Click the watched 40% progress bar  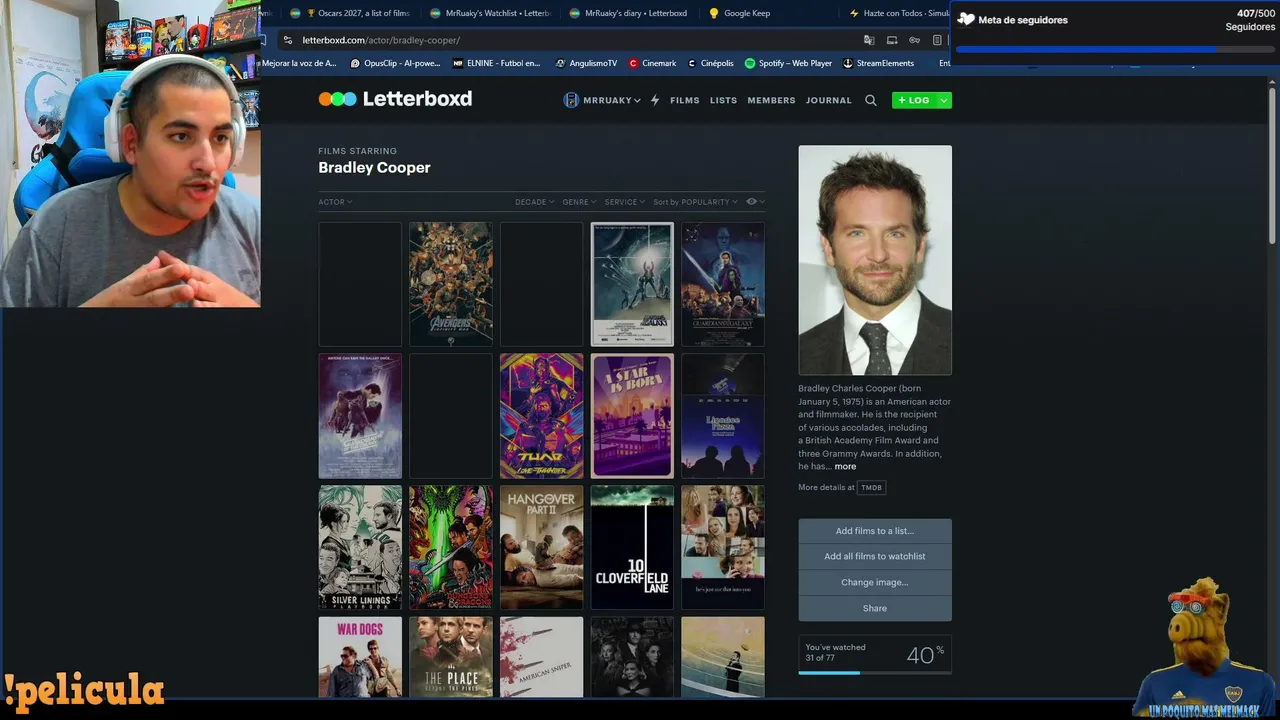(875, 673)
